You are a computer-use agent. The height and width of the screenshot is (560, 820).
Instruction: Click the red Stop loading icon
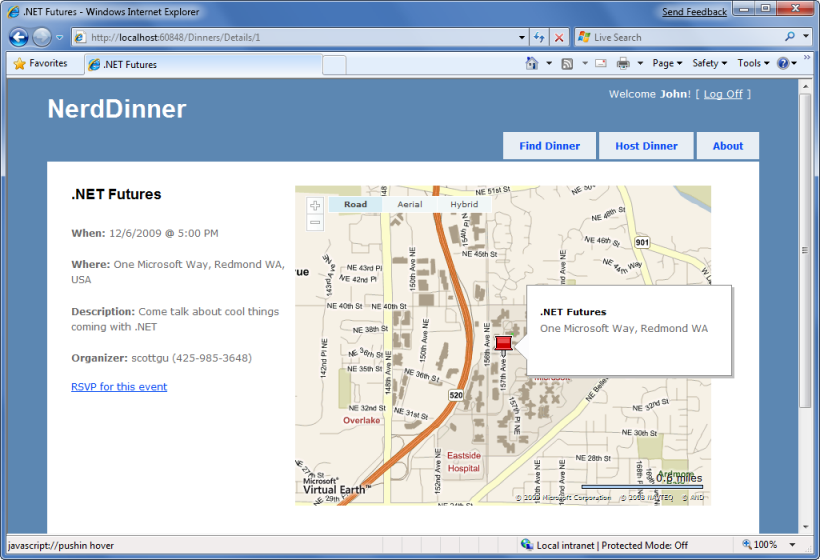point(559,38)
